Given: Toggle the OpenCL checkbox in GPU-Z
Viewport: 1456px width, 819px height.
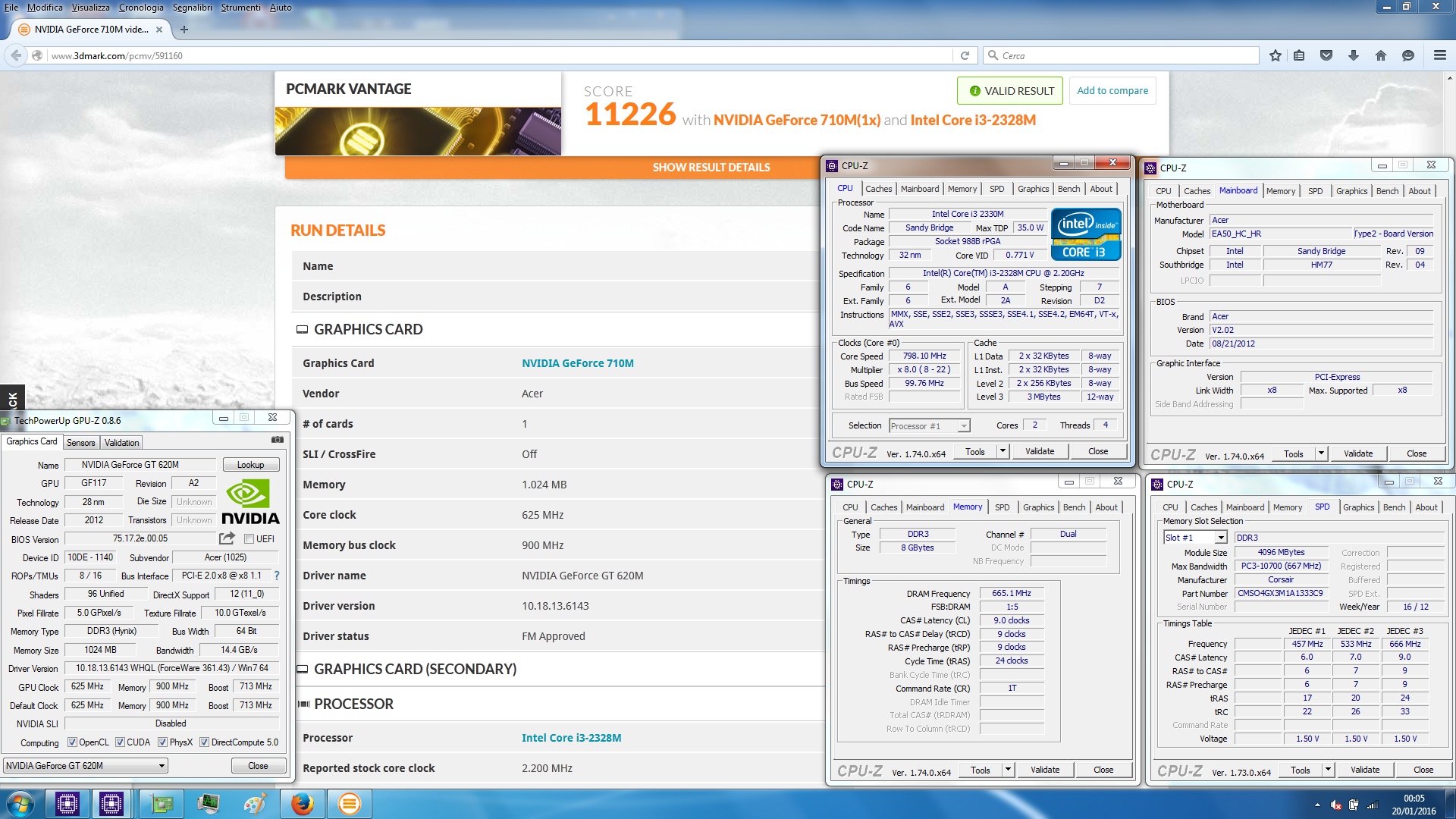Looking at the screenshot, I should (x=72, y=742).
